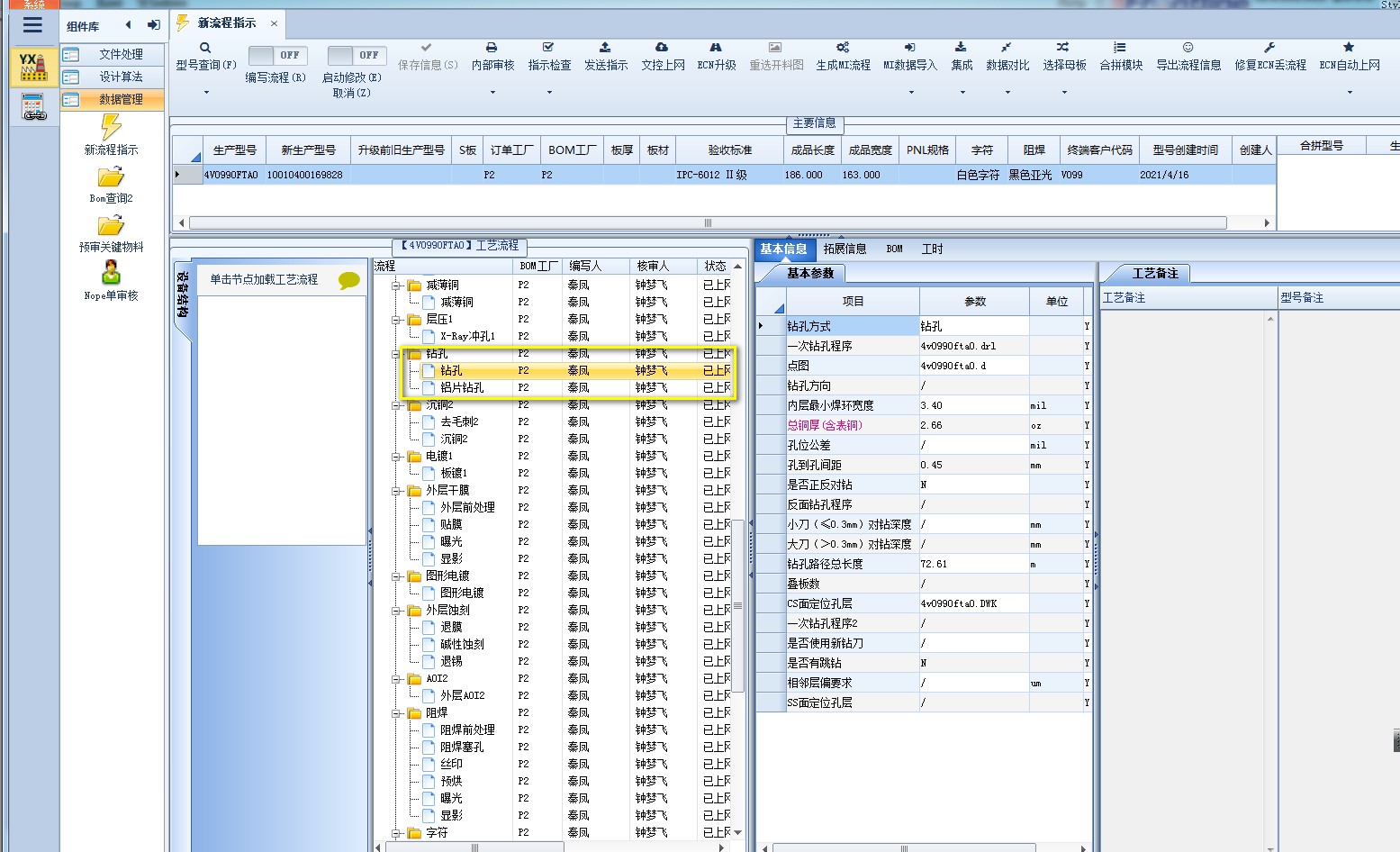Toggle the 启动修改(E) OFF switch

357,55
